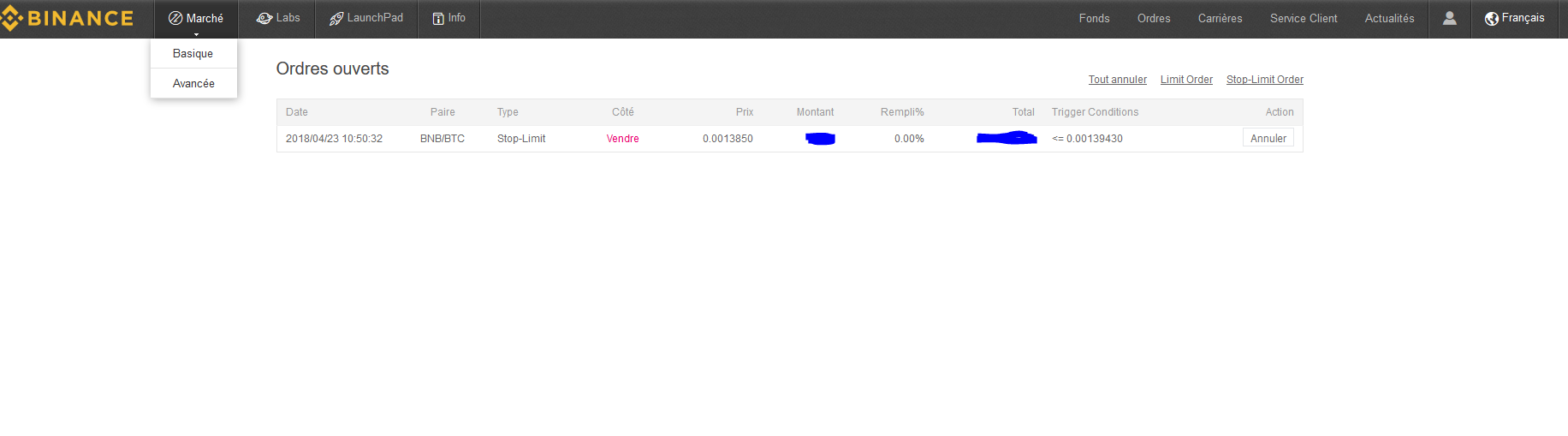Filter by Limit Order link
The height and width of the screenshot is (436, 1568).
1186,80
